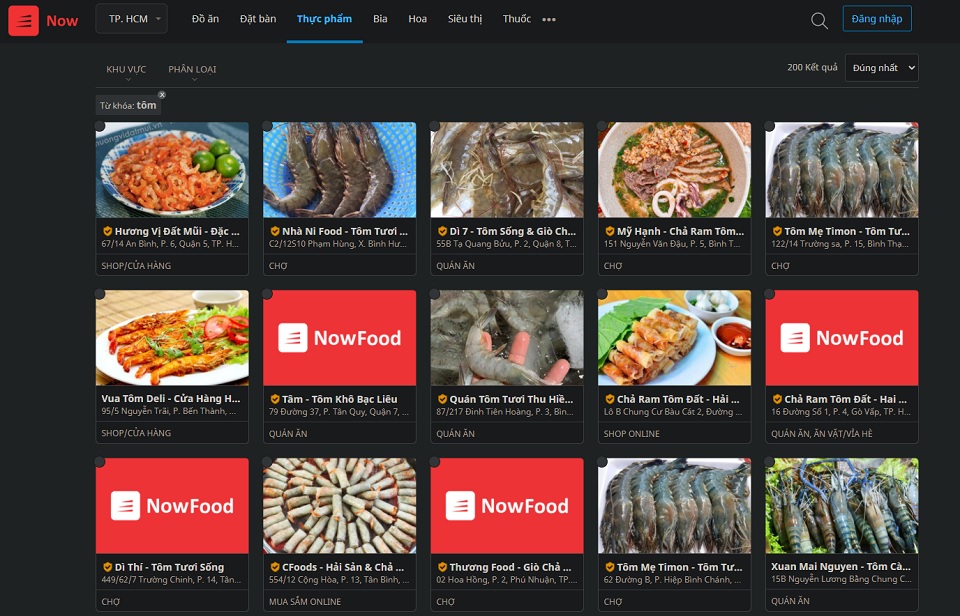Click spring rolls photo of Chả Ram Tôm Đất Bàu Cát

pos(675,337)
